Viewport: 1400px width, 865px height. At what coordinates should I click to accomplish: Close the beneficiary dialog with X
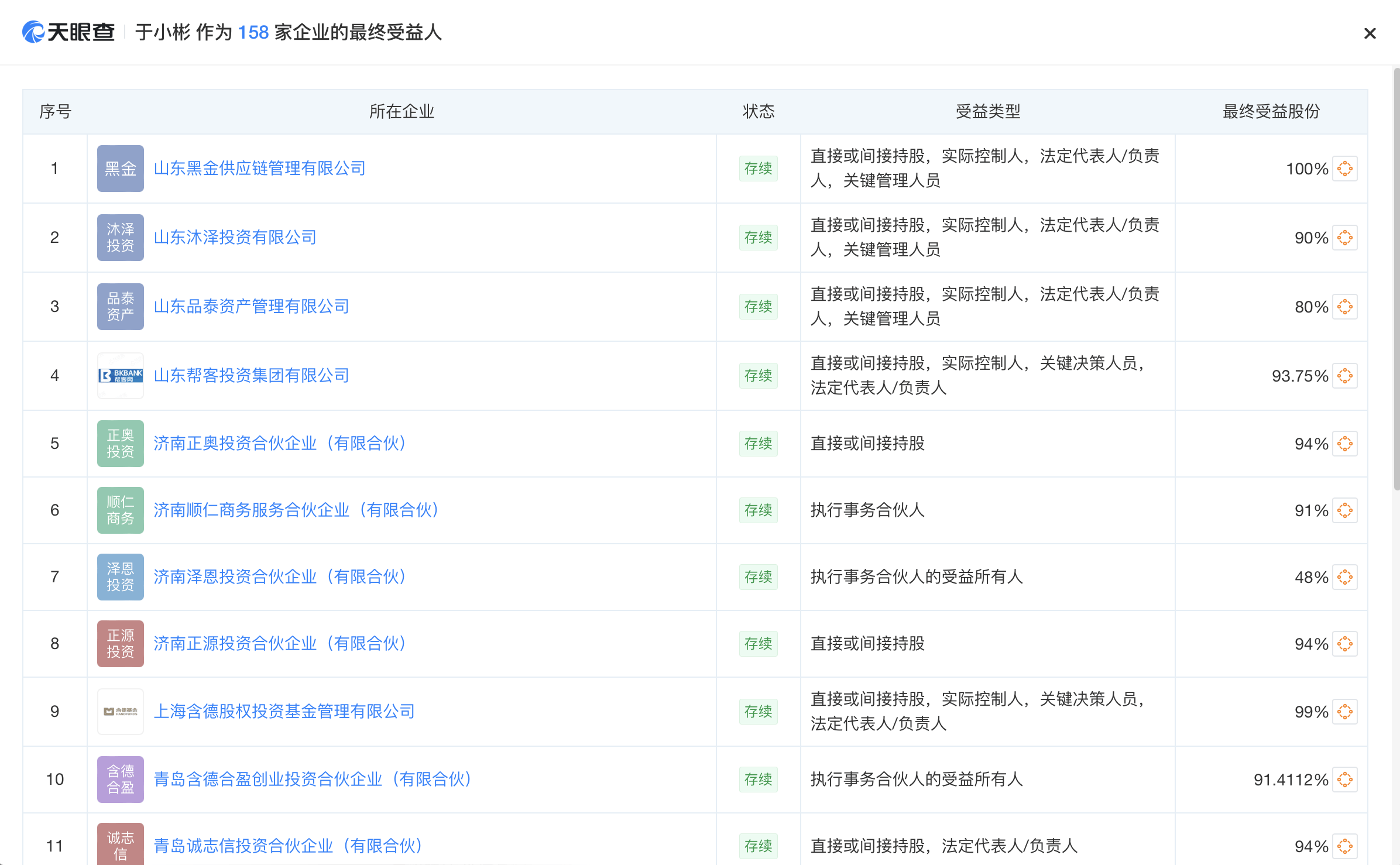(x=1370, y=33)
